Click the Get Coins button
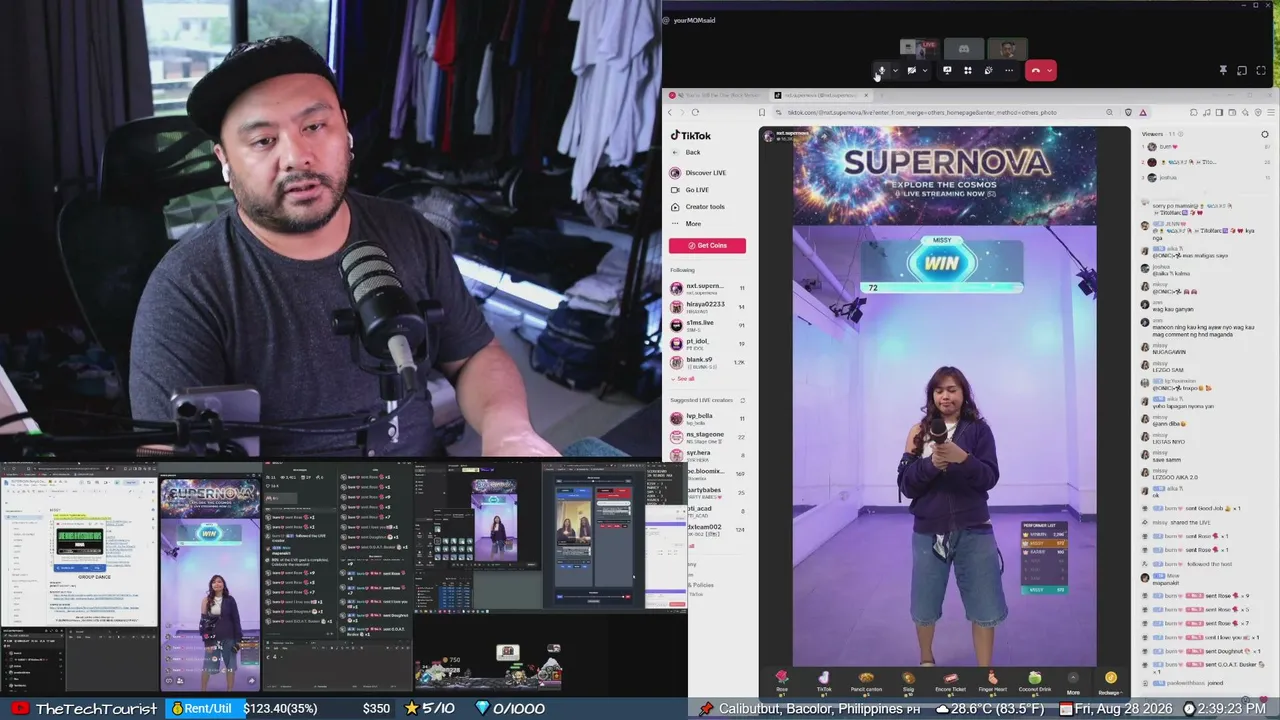The image size is (1280, 720). [708, 245]
